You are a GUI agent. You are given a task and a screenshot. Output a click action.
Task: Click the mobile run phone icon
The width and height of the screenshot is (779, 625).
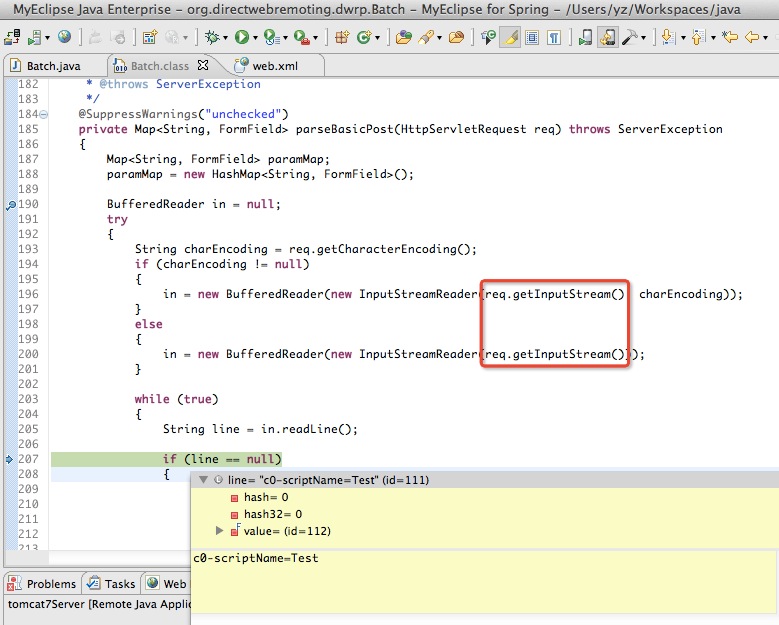(x=585, y=37)
